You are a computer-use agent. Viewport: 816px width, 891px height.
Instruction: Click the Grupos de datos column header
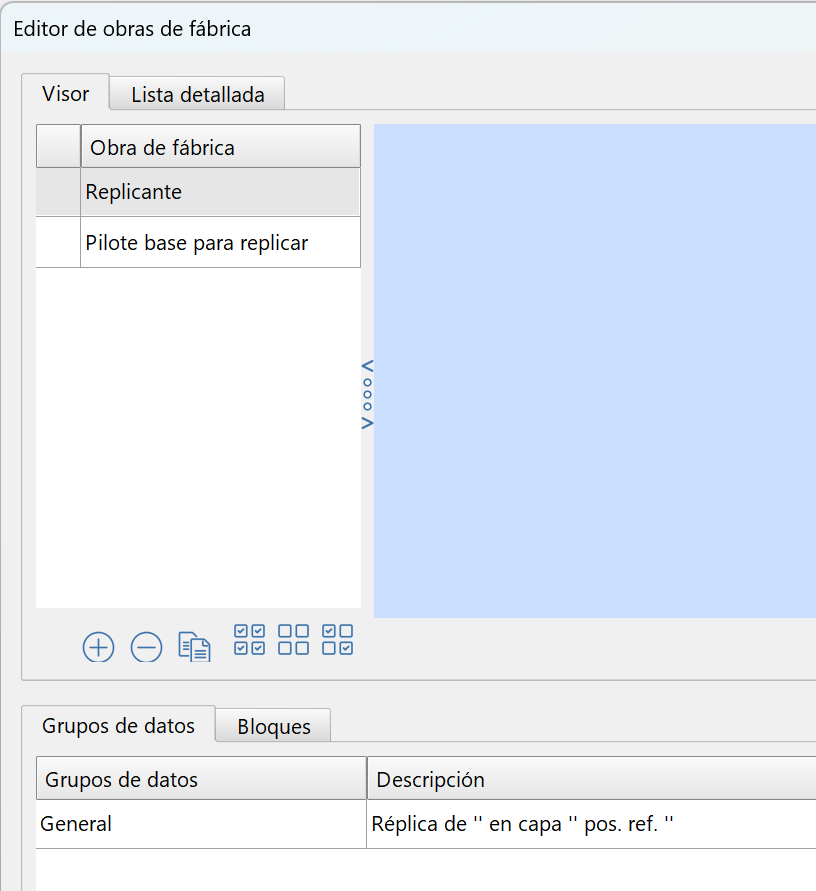(x=201, y=780)
